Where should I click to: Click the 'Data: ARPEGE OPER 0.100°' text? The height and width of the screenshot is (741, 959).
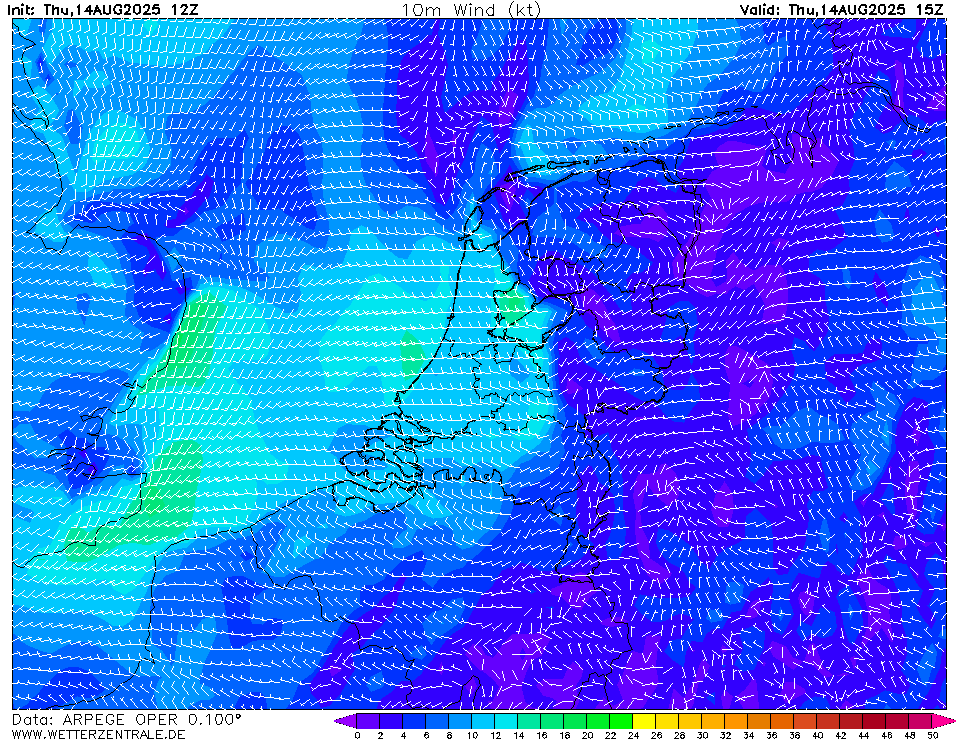click(127, 720)
